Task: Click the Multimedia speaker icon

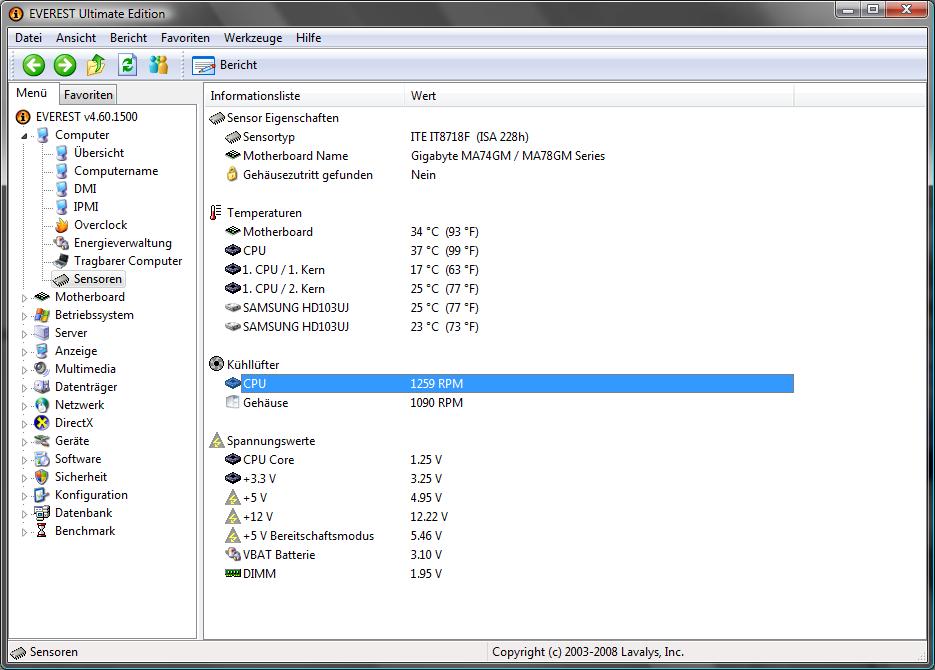Action: click(42, 368)
